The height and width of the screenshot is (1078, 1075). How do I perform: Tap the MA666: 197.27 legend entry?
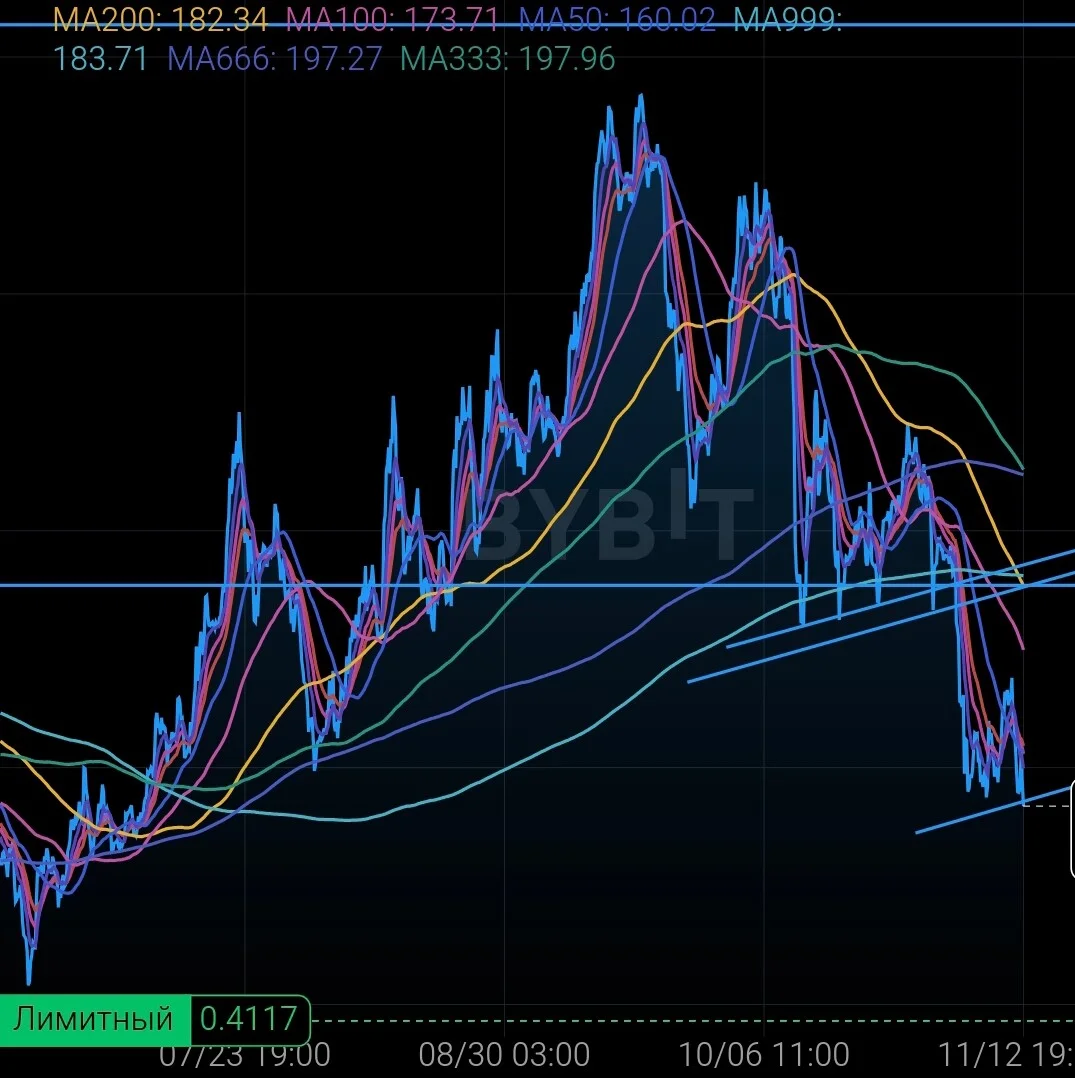click(274, 58)
